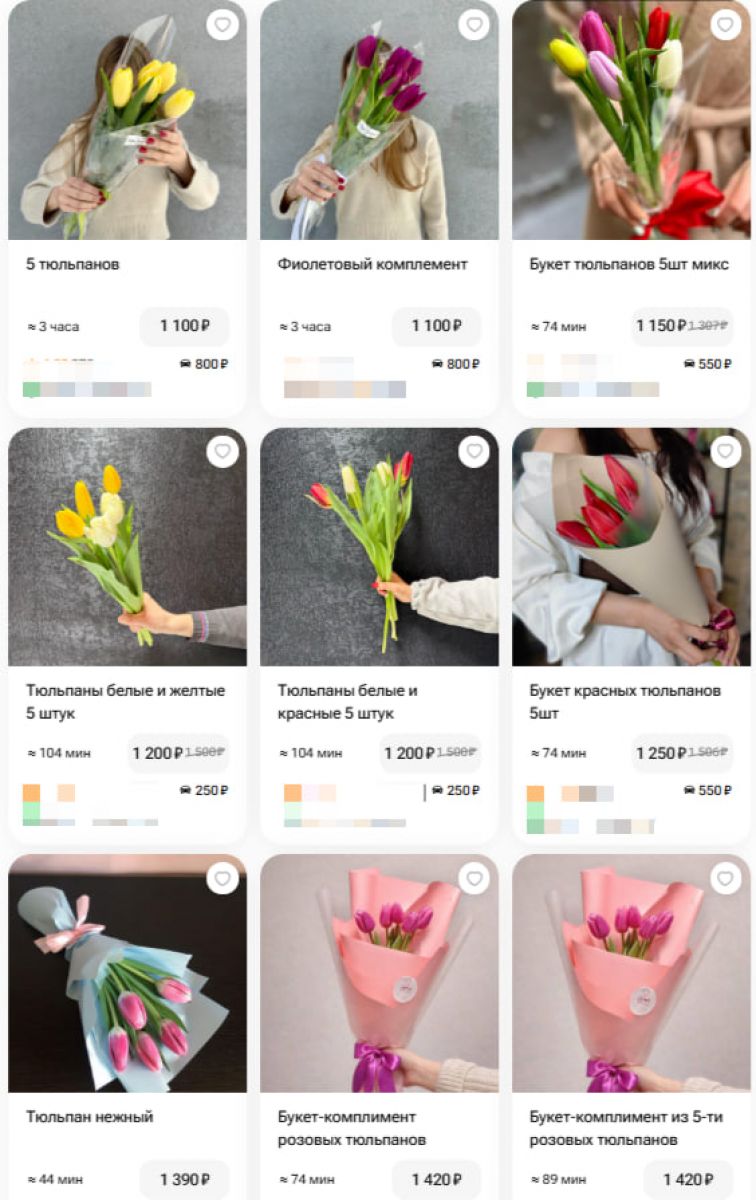The image size is (756, 1200).
Task: Open the blue-wrapped pink tulips image
Action: click(x=127, y=973)
